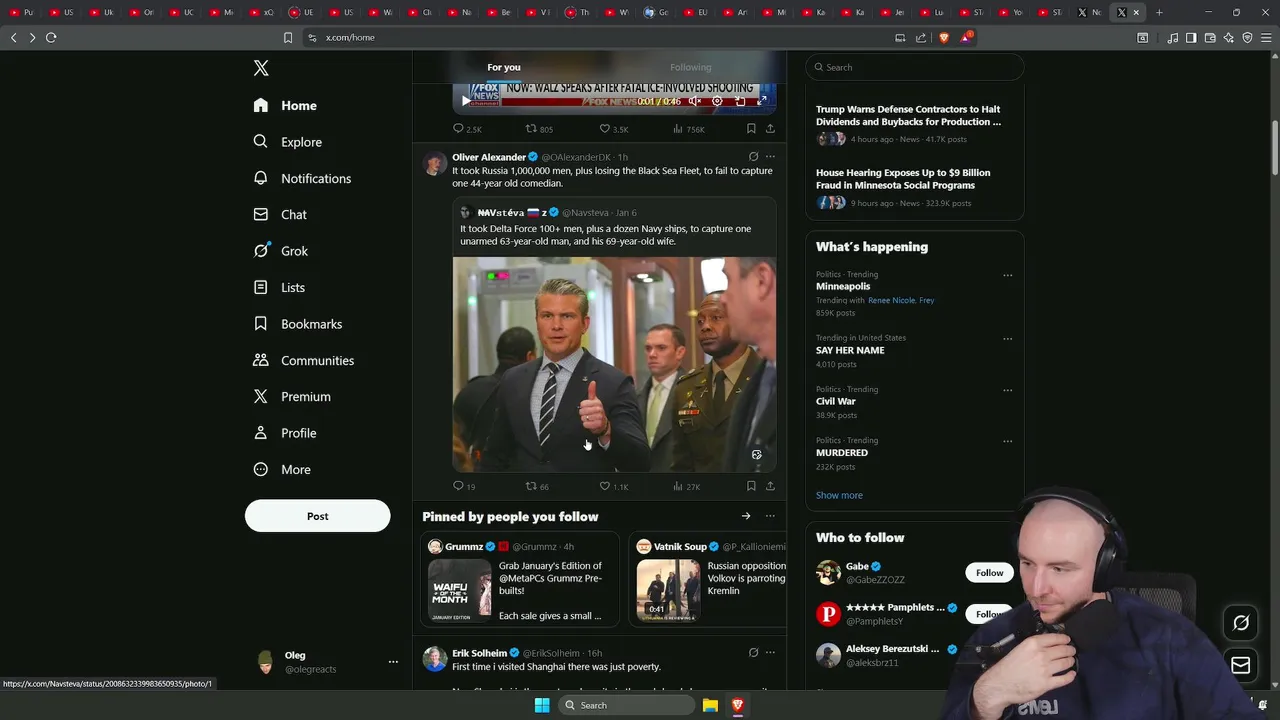Open the Vatnik Soup pinned video thumbnail
This screenshot has width=1280, height=720.
[x=668, y=590]
